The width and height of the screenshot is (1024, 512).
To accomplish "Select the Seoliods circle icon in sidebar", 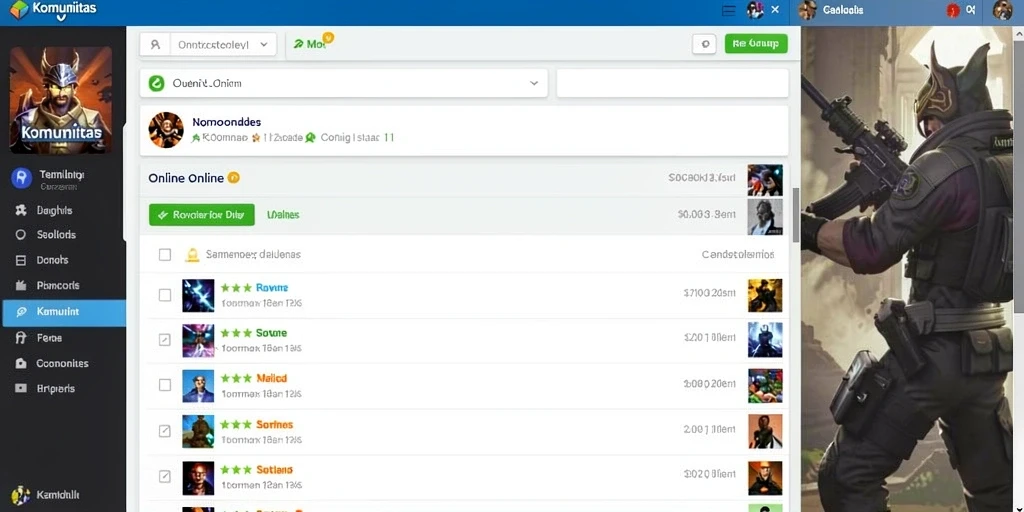I will (x=20, y=234).
